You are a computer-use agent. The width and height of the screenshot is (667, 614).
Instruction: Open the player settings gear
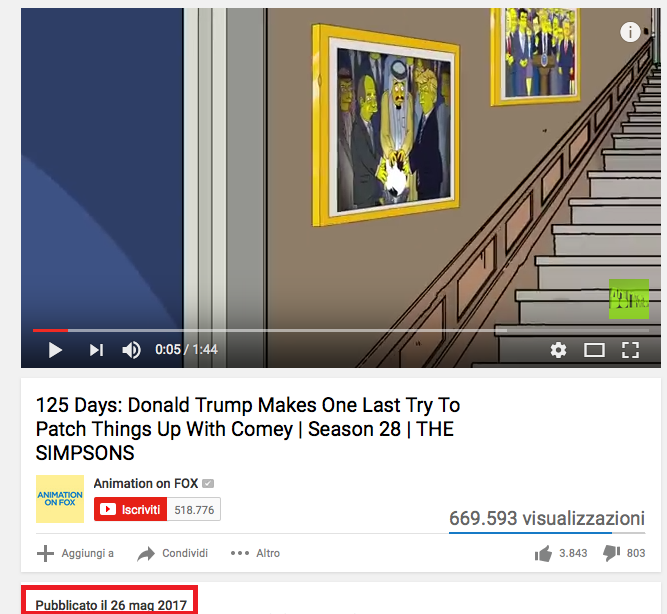point(558,350)
